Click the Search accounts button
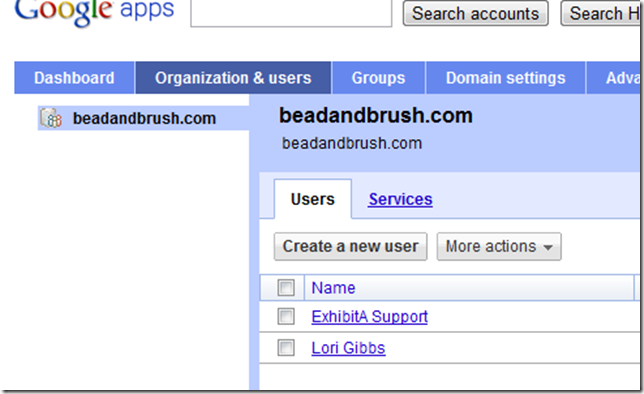 tap(475, 14)
